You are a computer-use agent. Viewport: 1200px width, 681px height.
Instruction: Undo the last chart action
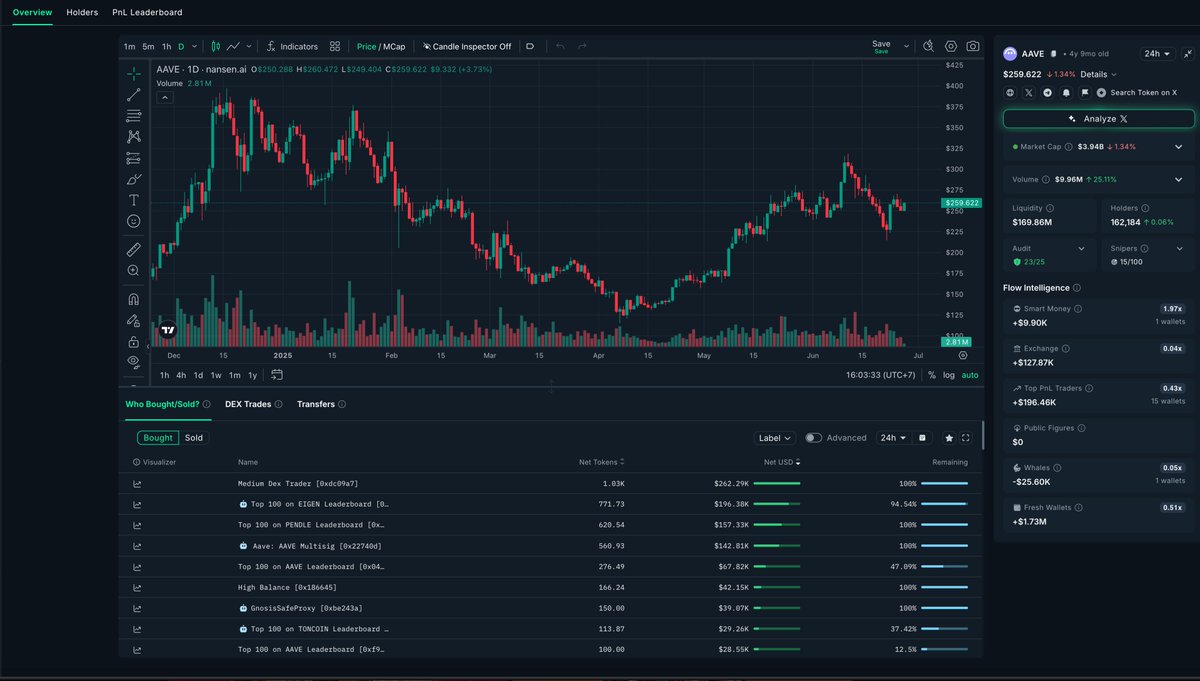click(560, 46)
